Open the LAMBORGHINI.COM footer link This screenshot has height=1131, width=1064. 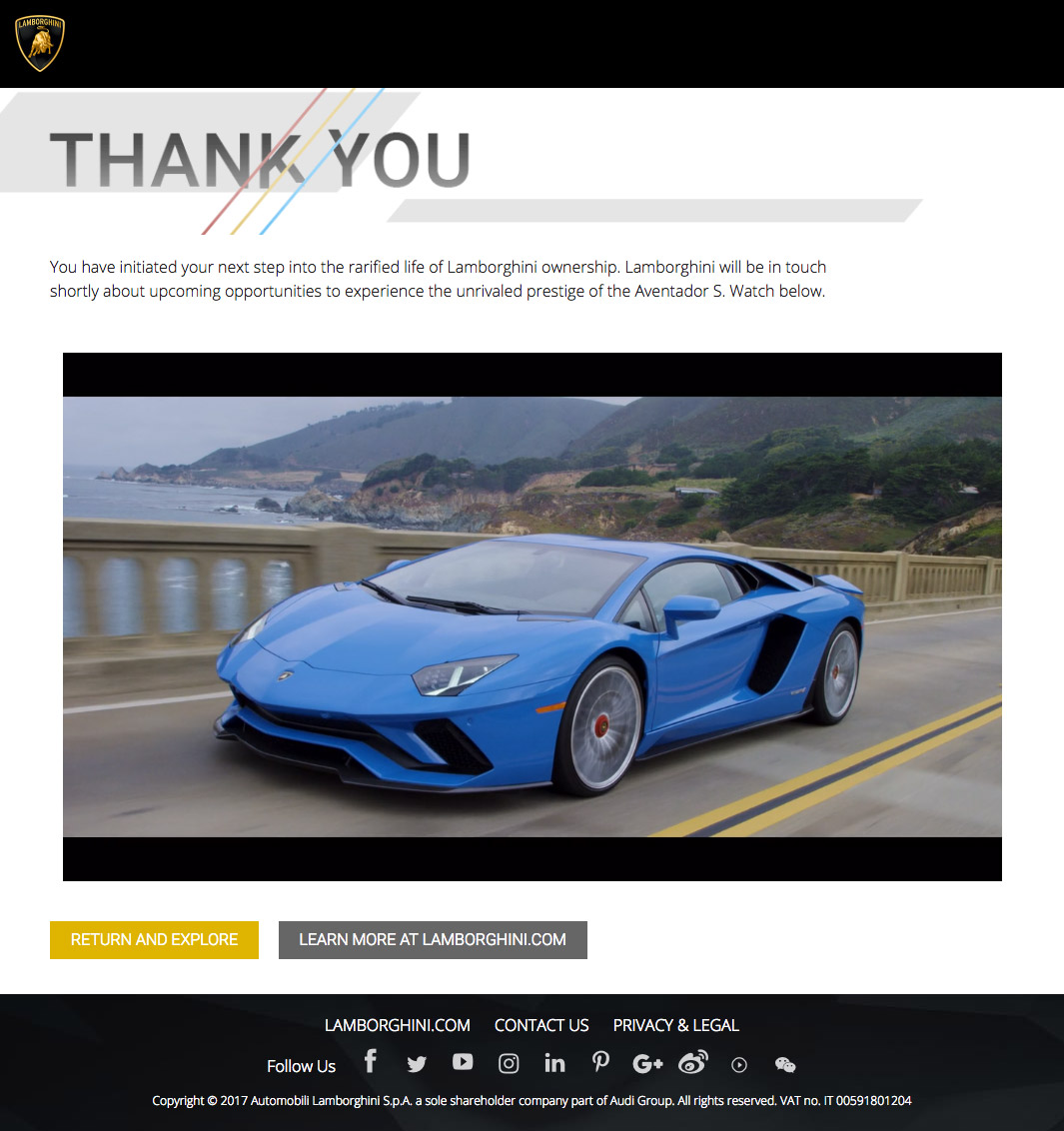click(398, 1025)
